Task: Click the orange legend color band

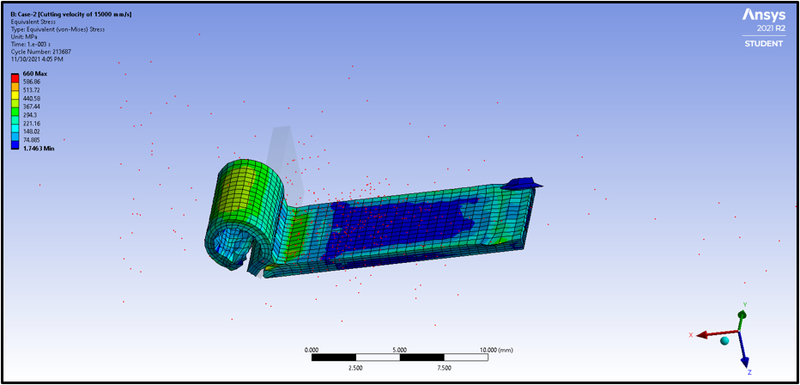Action: [x=16, y=86]
